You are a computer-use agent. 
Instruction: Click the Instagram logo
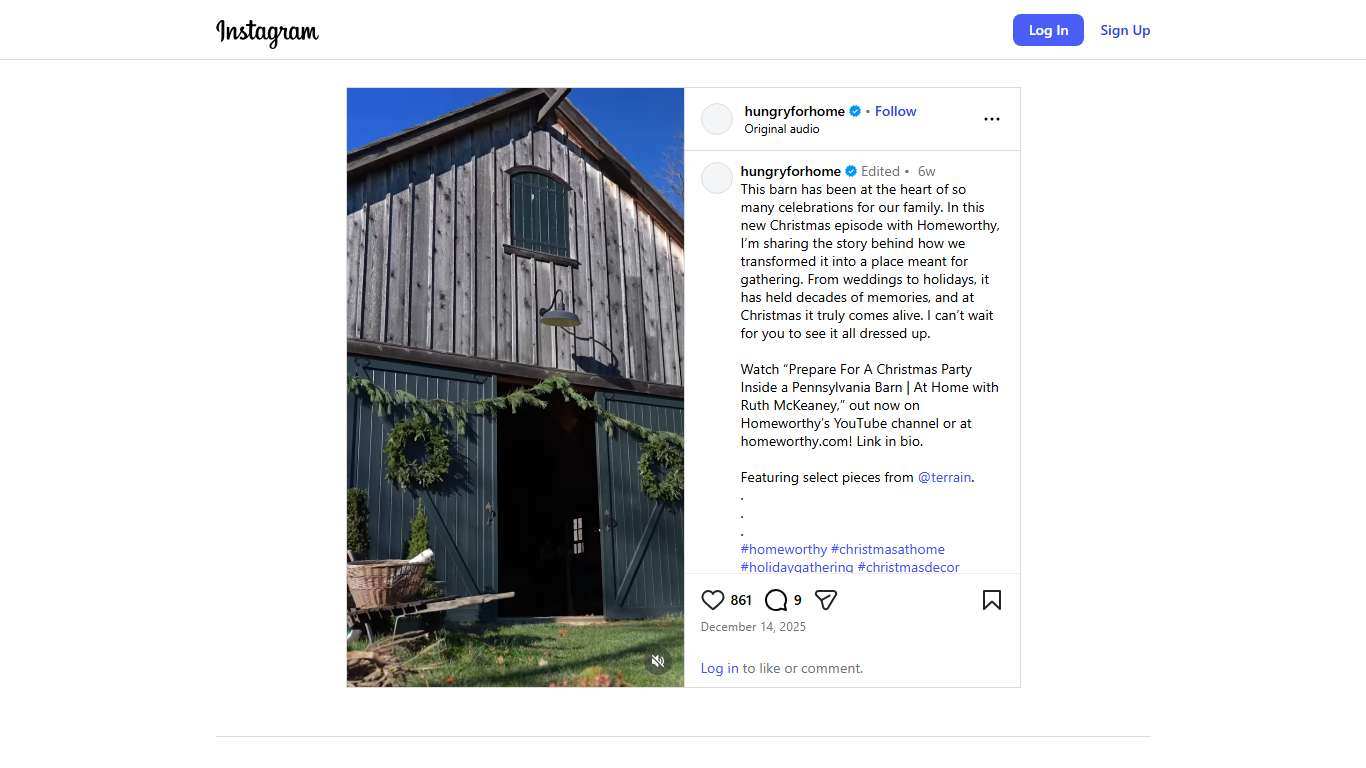(267, 32)
